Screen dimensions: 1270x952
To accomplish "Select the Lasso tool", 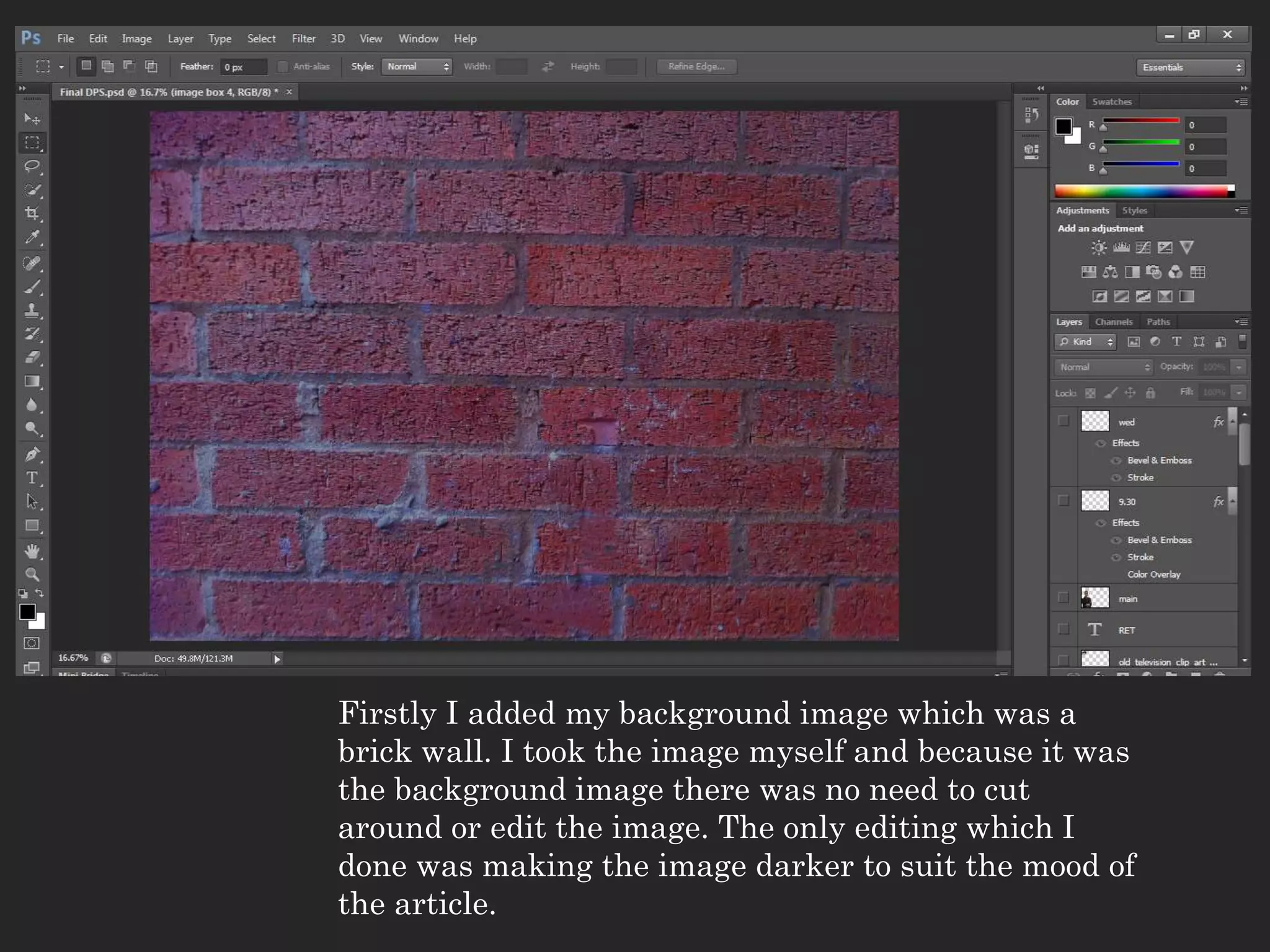I will 32,166.
